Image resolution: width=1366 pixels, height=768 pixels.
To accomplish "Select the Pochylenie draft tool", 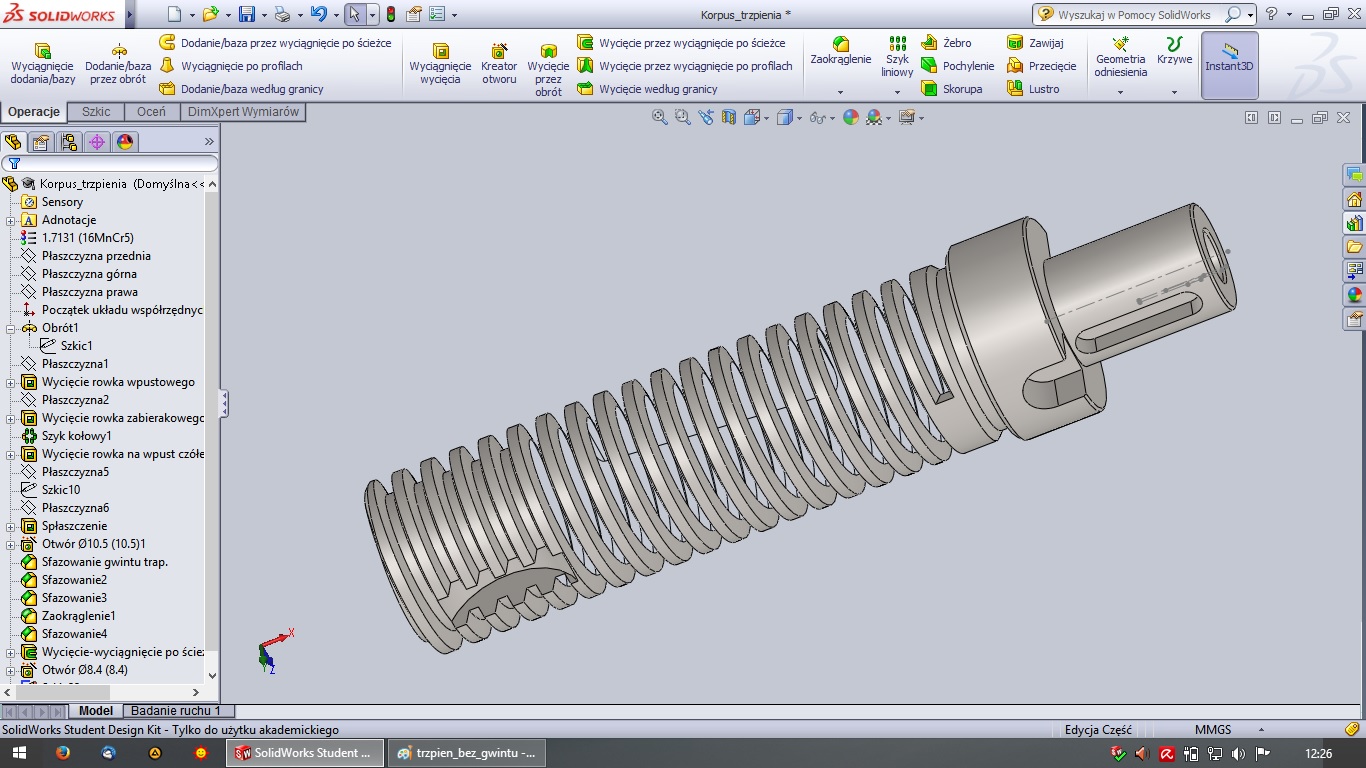I will (957, 66).
